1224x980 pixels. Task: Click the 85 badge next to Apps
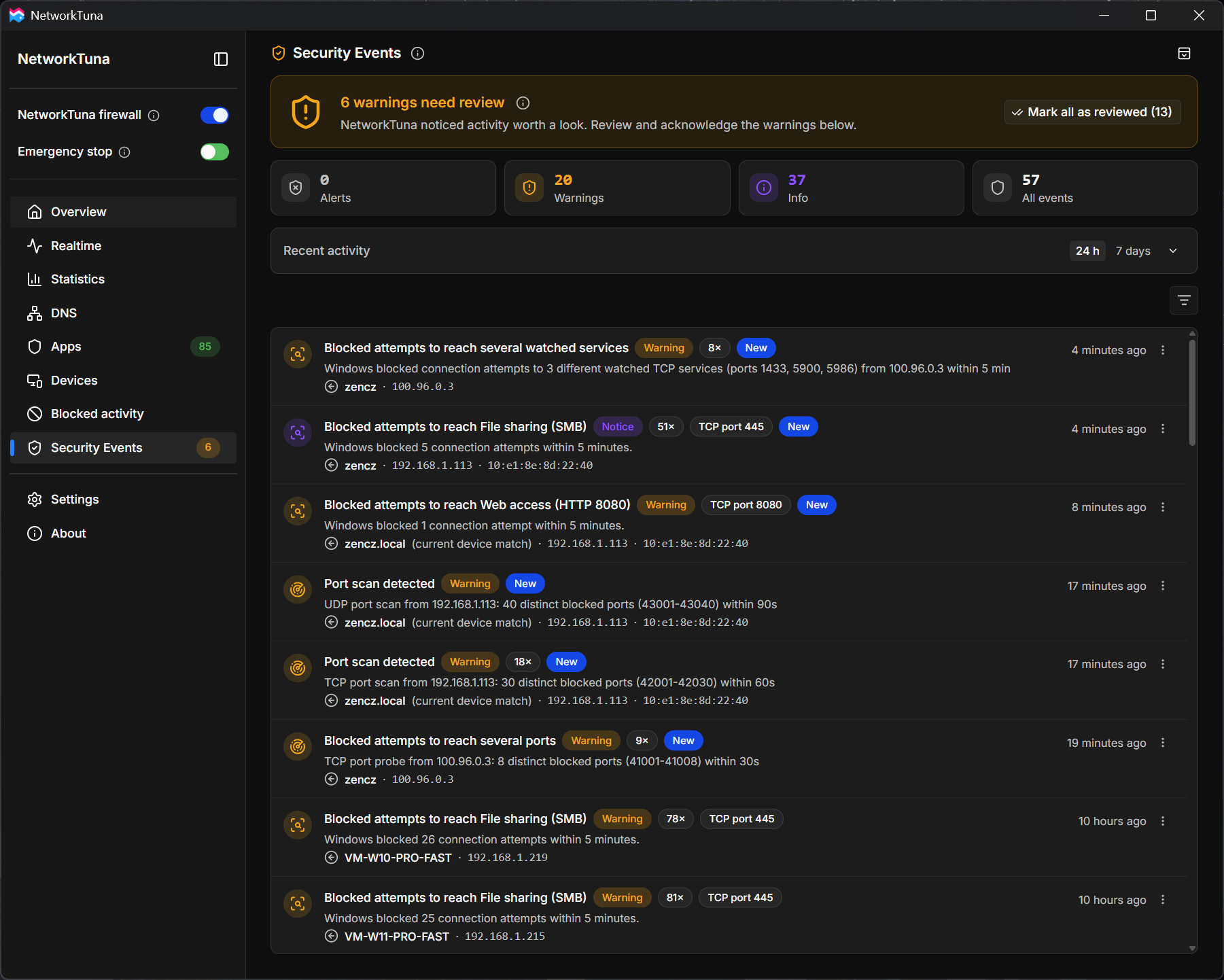point(205,347)
